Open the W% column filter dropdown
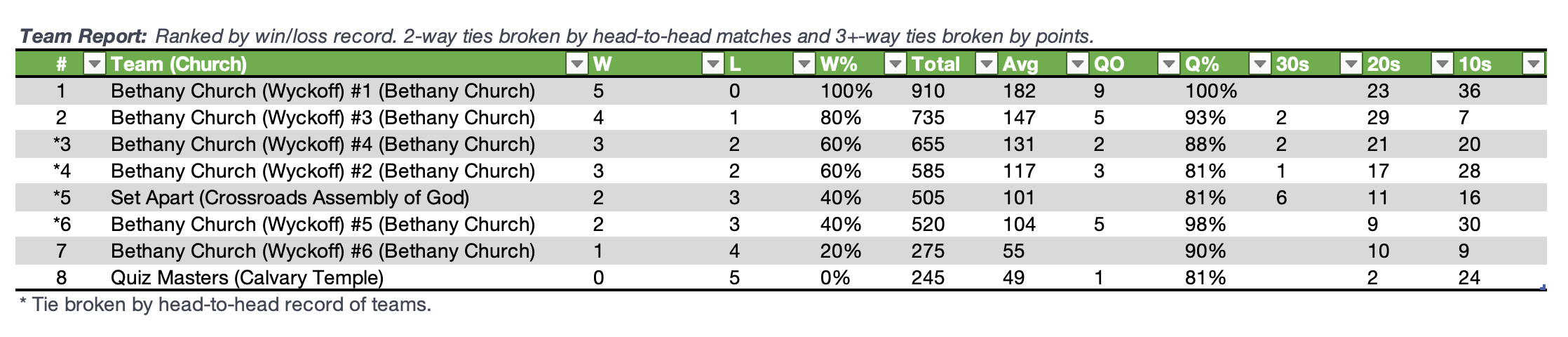The height and width of the screenshot is (337, 1568). [x=895, y=65]
